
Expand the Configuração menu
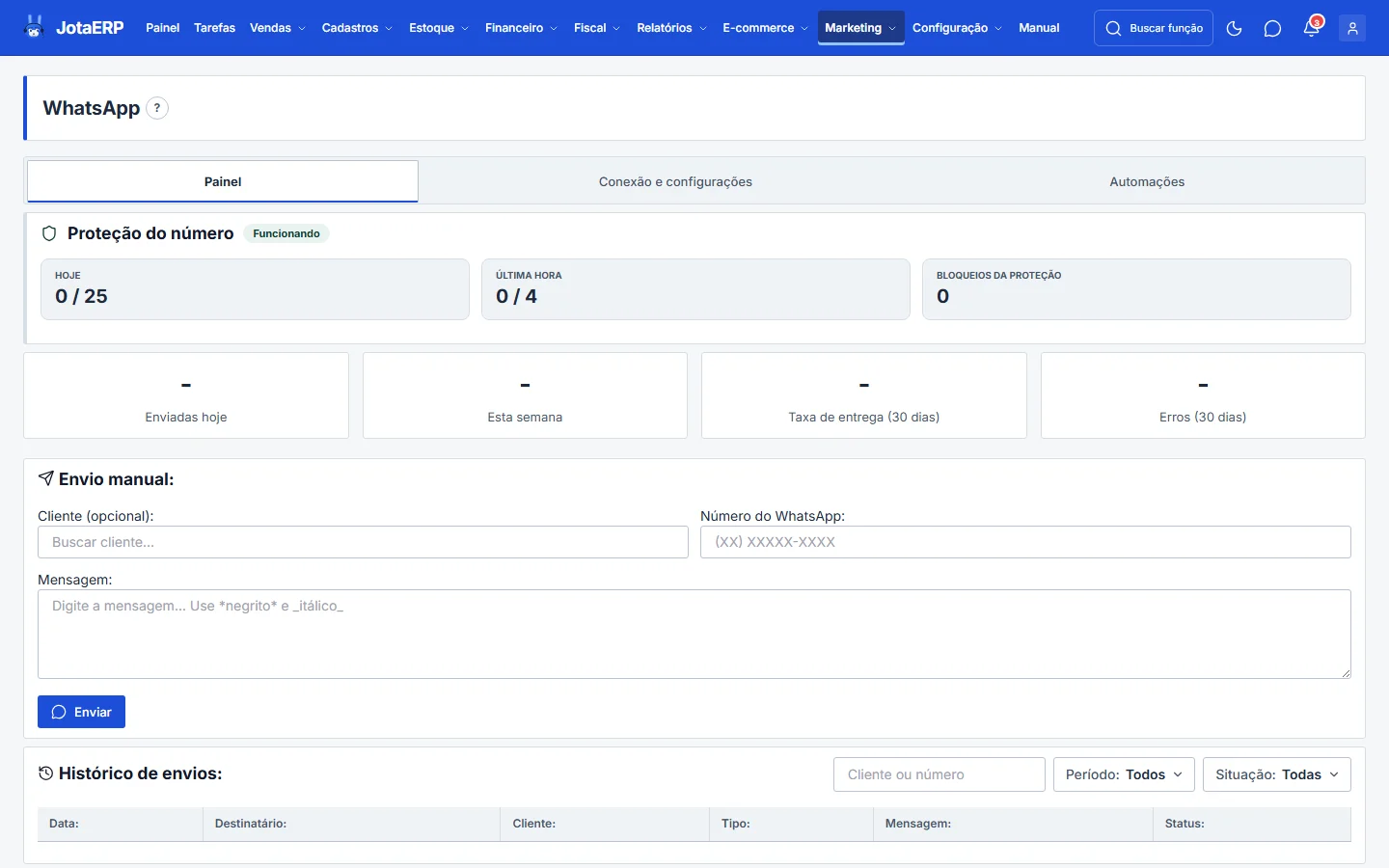[957, 28]
